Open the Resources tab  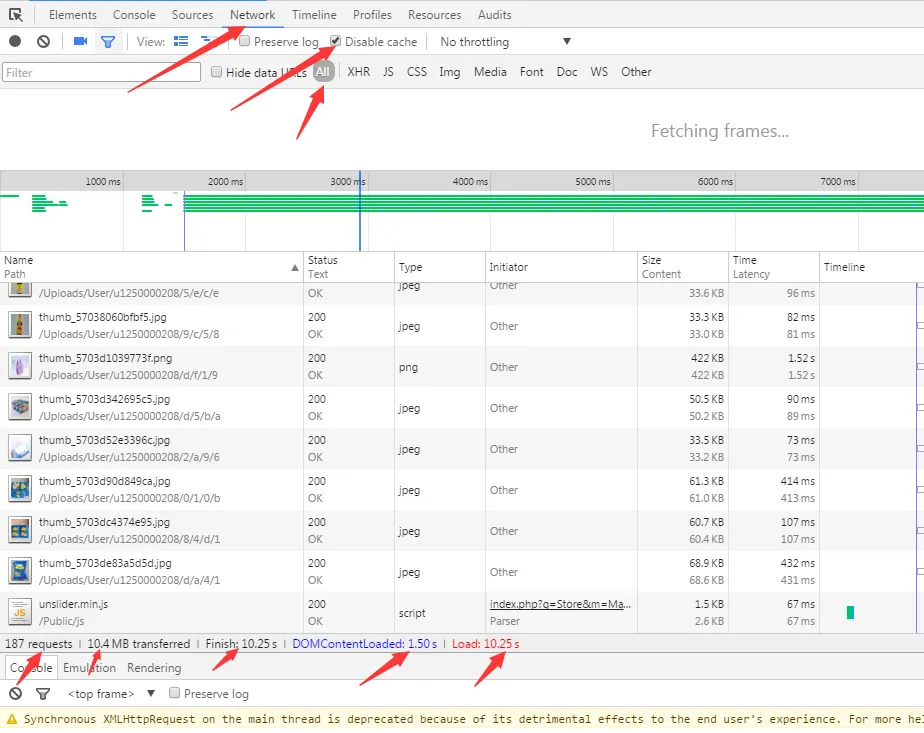click(x=435, y=15)
